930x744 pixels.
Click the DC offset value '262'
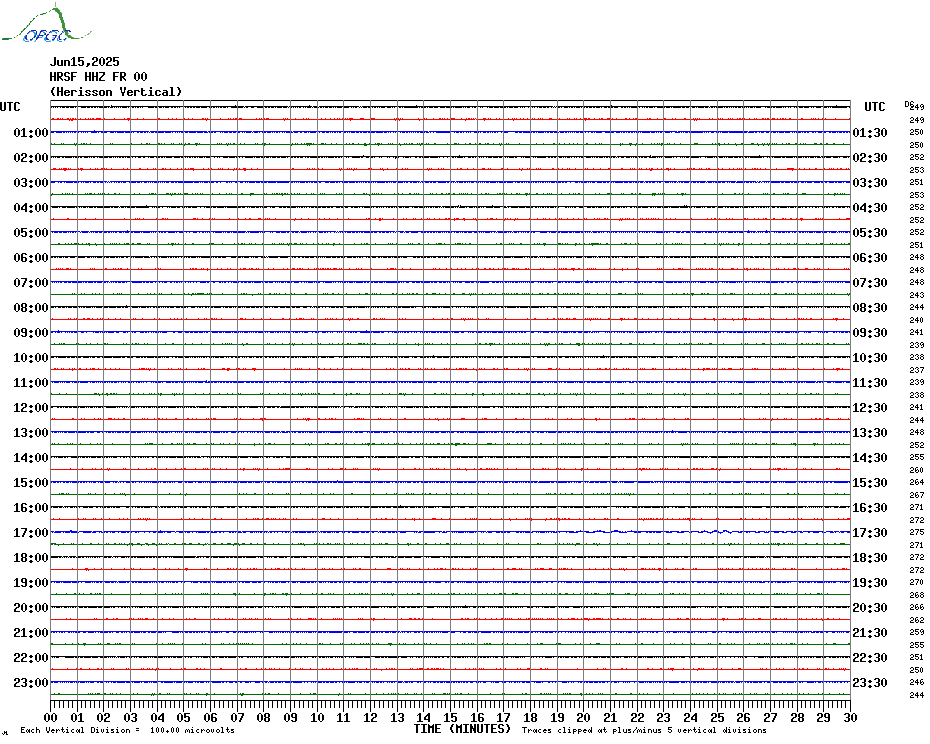[x=916, y=620]
